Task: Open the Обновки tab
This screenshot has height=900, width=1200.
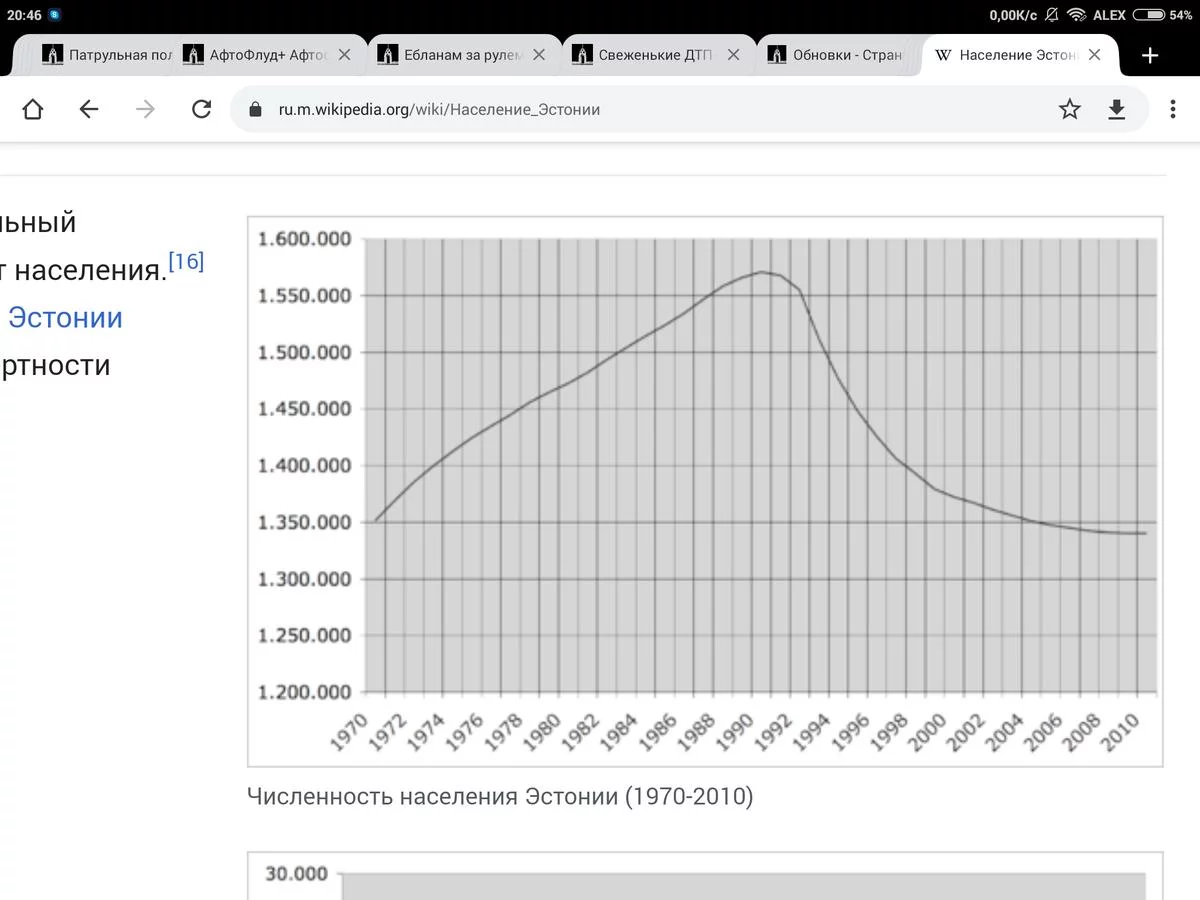Action: [x=845, y=56]
